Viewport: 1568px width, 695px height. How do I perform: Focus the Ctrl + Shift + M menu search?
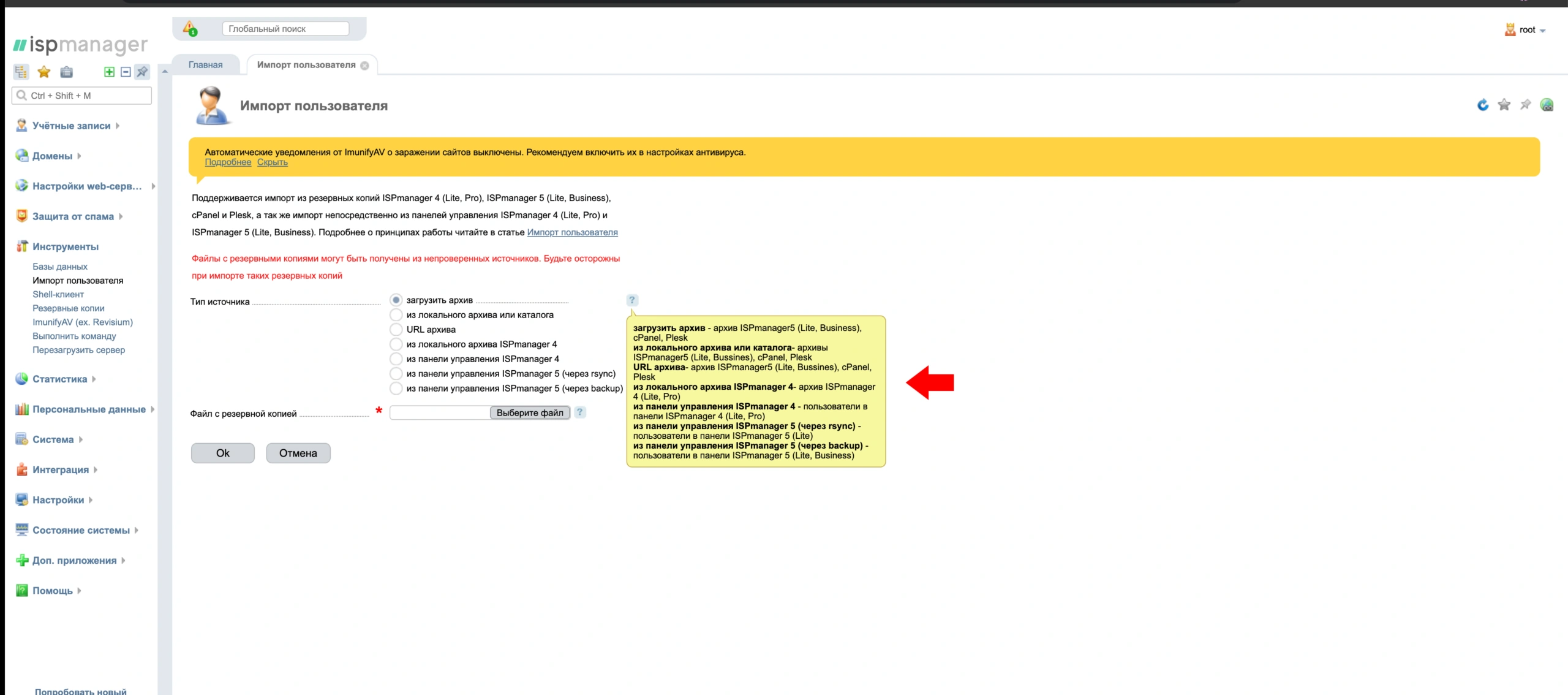(x=81, y=96)
